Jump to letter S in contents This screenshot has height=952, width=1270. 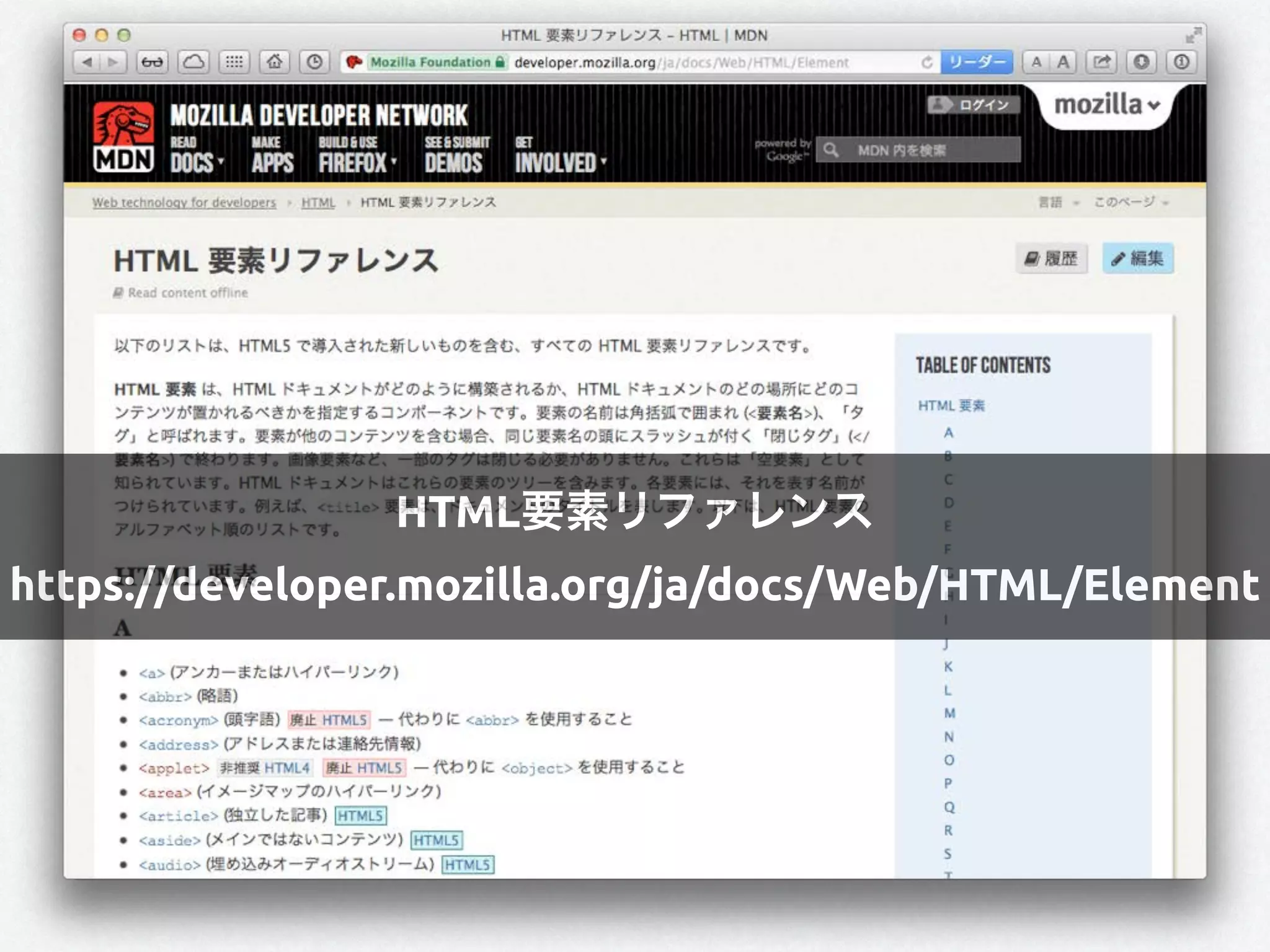click(x=948, y=853)
